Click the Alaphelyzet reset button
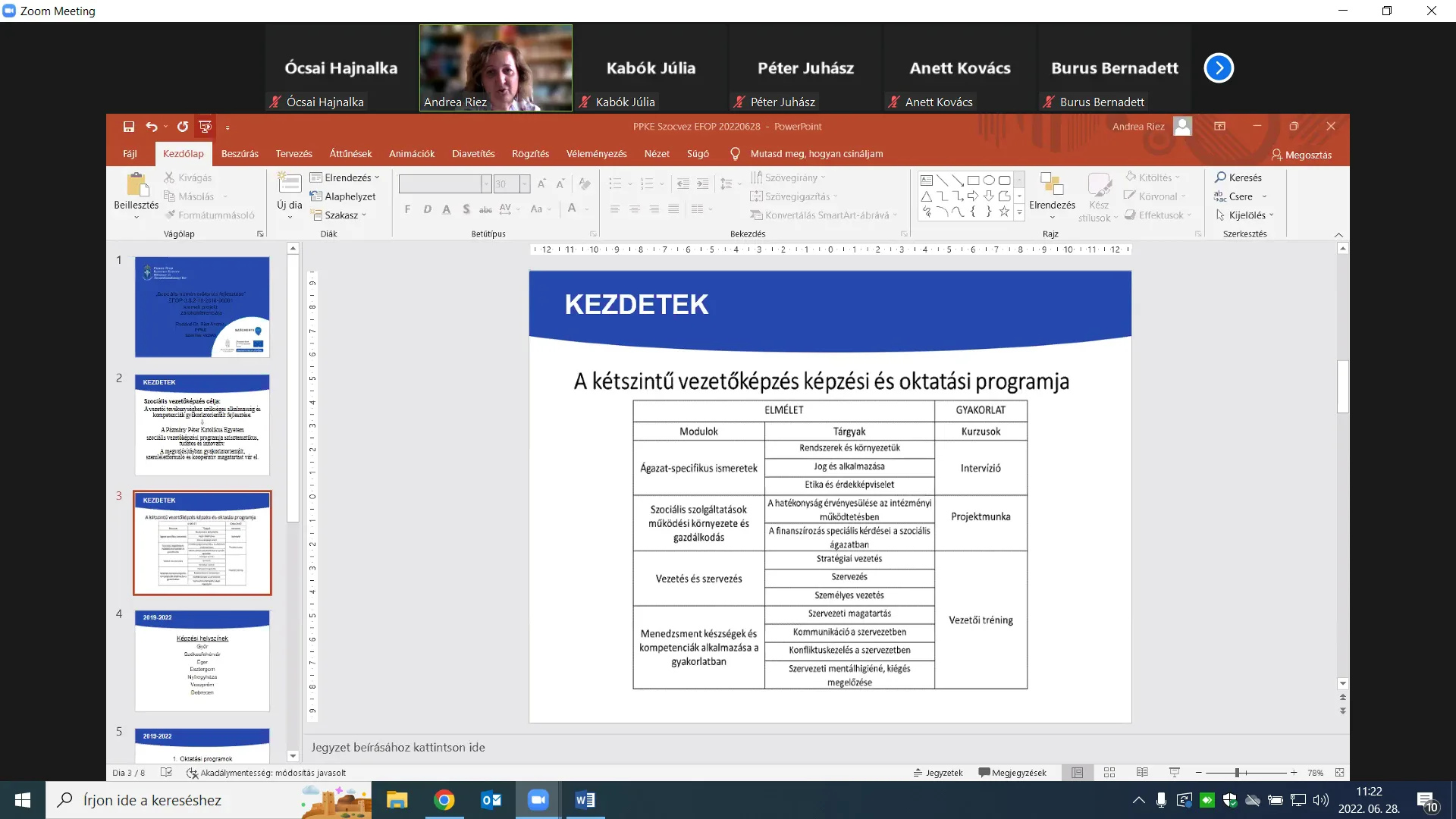 343,196
